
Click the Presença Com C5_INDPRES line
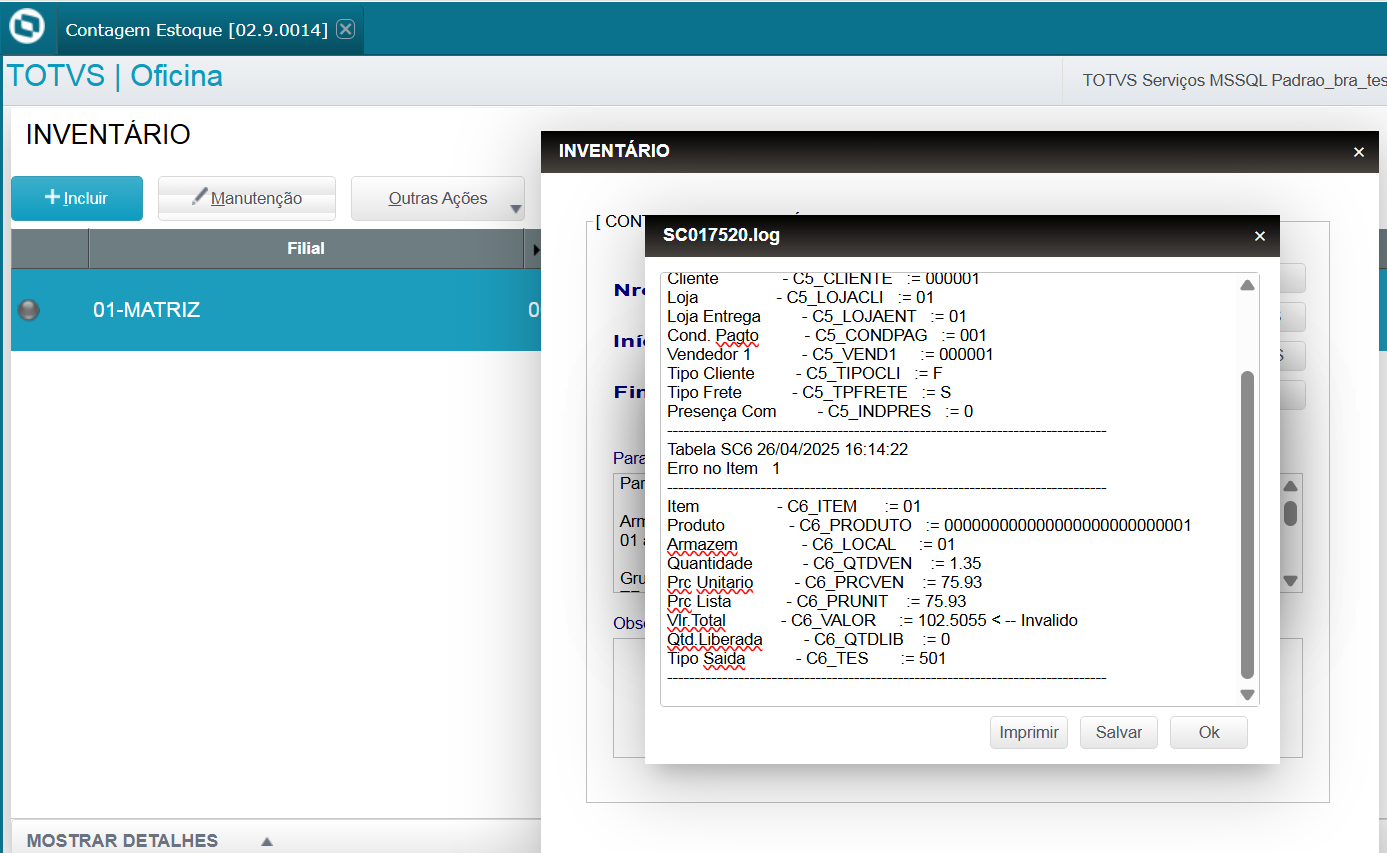click(820, 411)
